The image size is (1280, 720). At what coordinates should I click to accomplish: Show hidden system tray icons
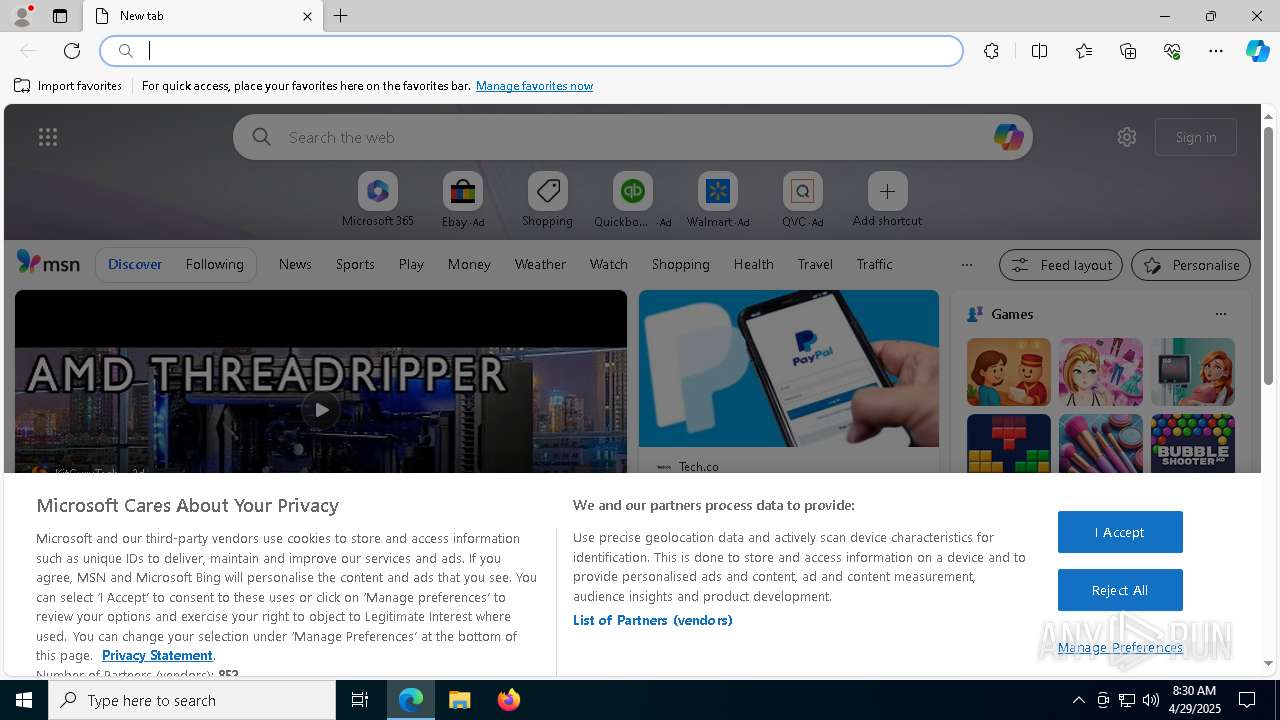(1078, 700)
